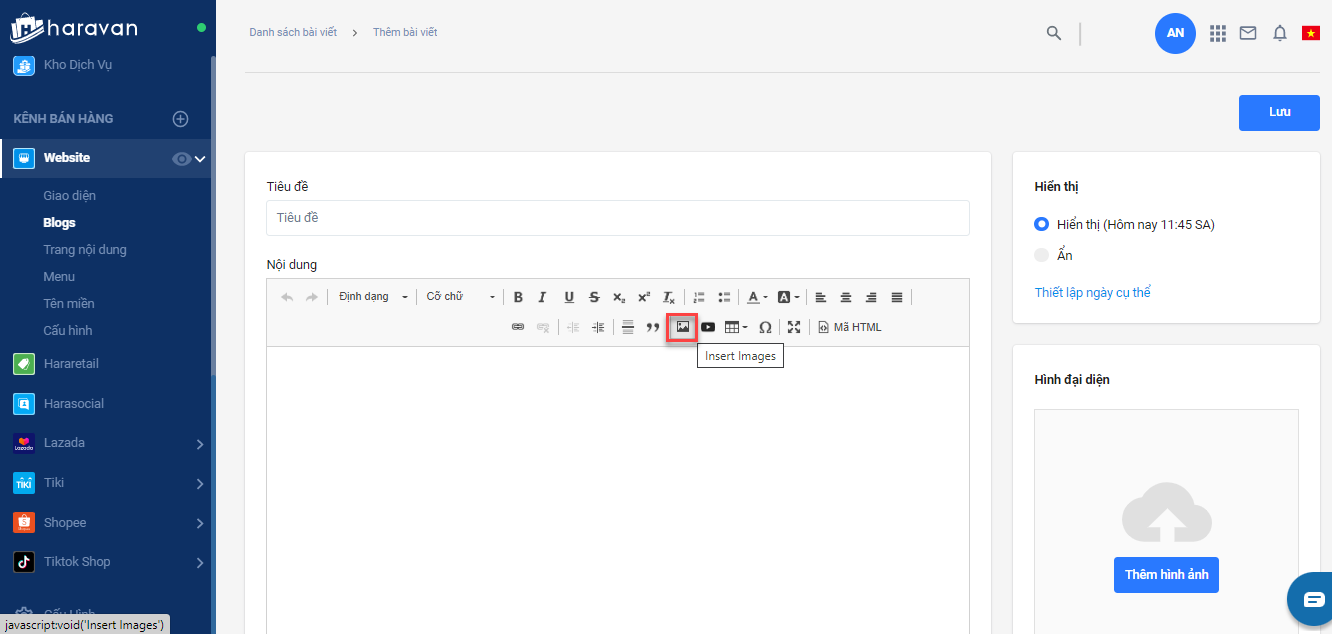Click the Lưu save button
This screenshot has width=1332, height=634.
click(1279, 112)
